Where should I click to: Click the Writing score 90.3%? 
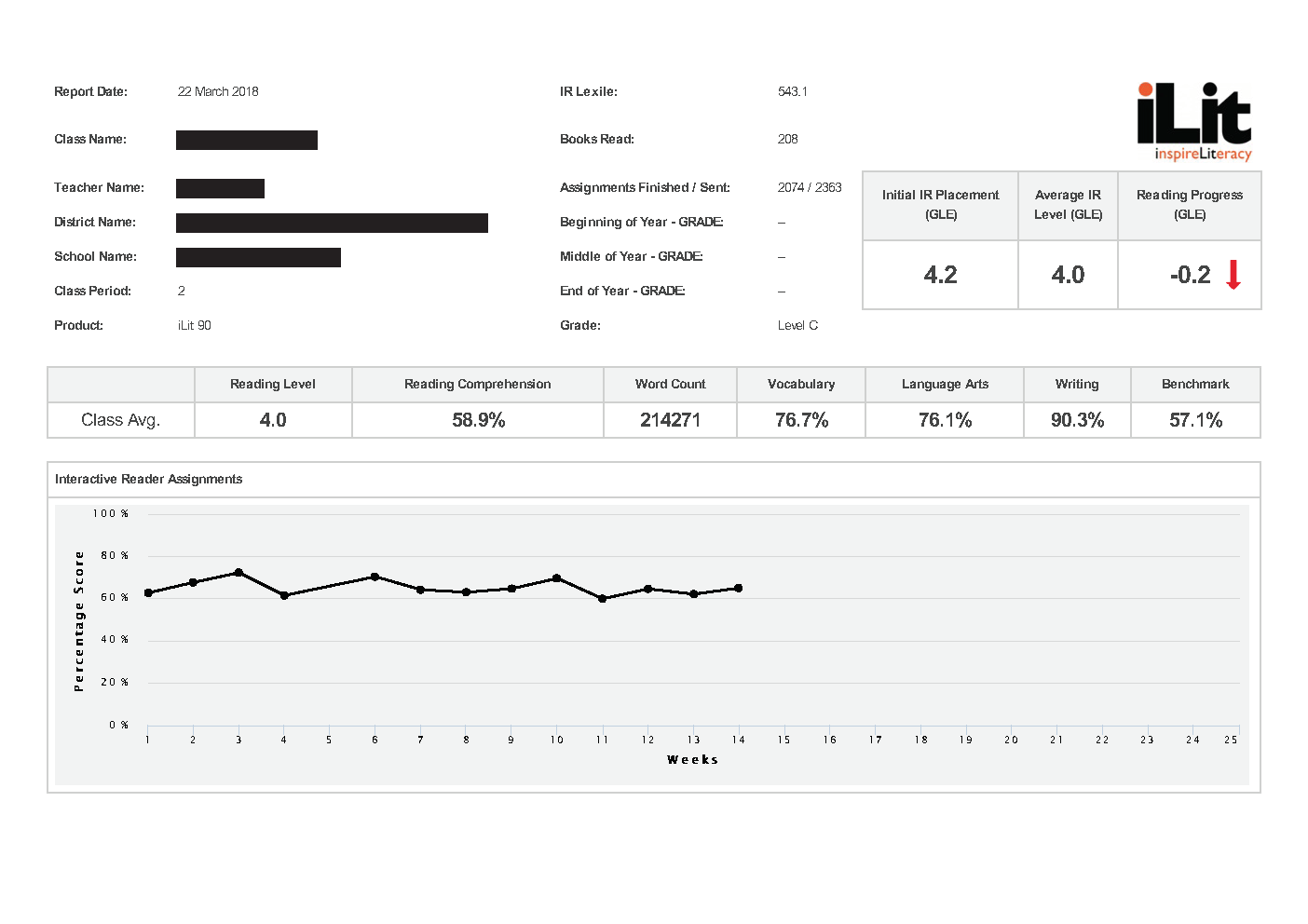click(x=1077, y=419)
